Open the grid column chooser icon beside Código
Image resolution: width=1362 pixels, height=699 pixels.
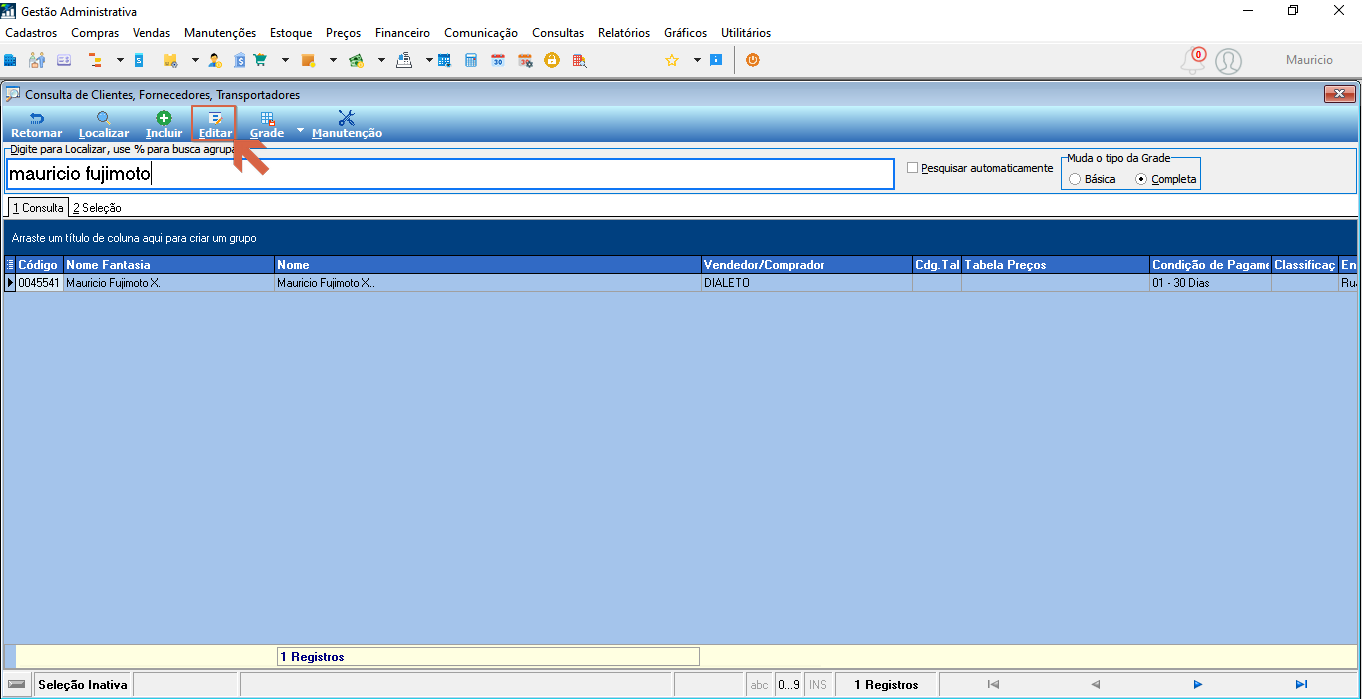click(11, 265)
